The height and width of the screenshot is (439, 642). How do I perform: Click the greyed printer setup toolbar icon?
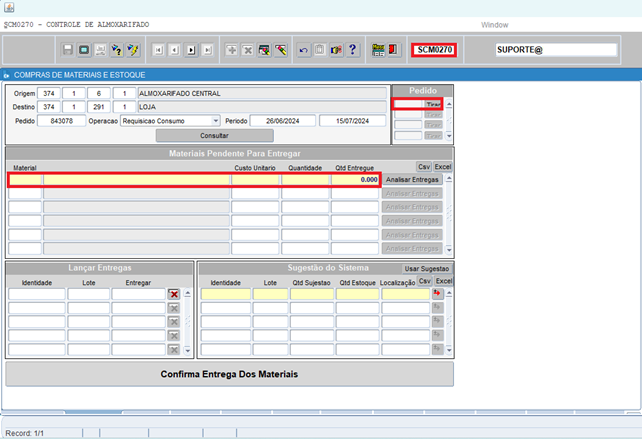click(x=100, y=50)
